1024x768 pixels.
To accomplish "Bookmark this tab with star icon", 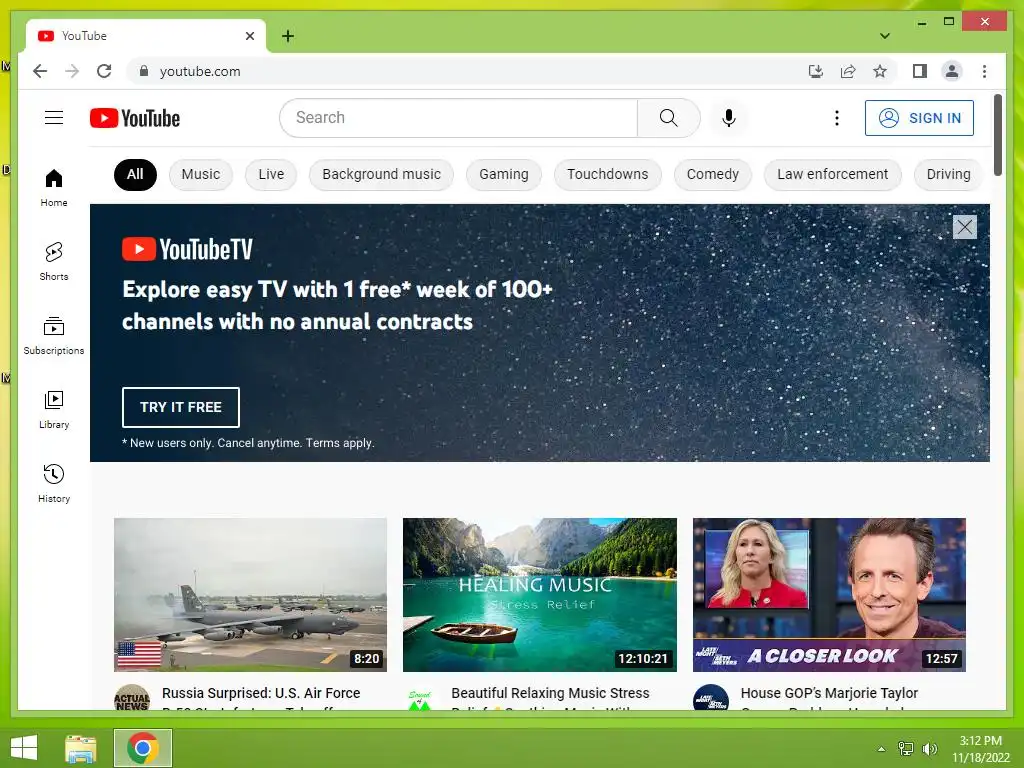I will coord(880,71).
